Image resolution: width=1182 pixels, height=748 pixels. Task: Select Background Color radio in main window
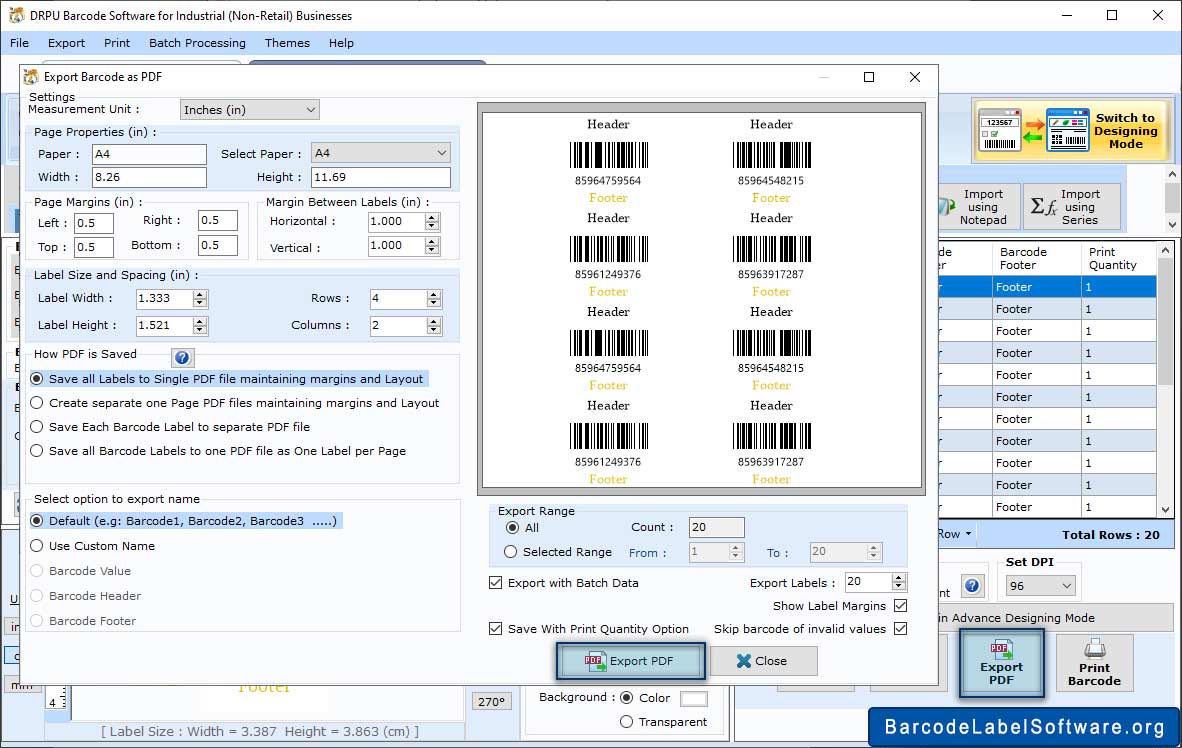click(x=626, y=697)
